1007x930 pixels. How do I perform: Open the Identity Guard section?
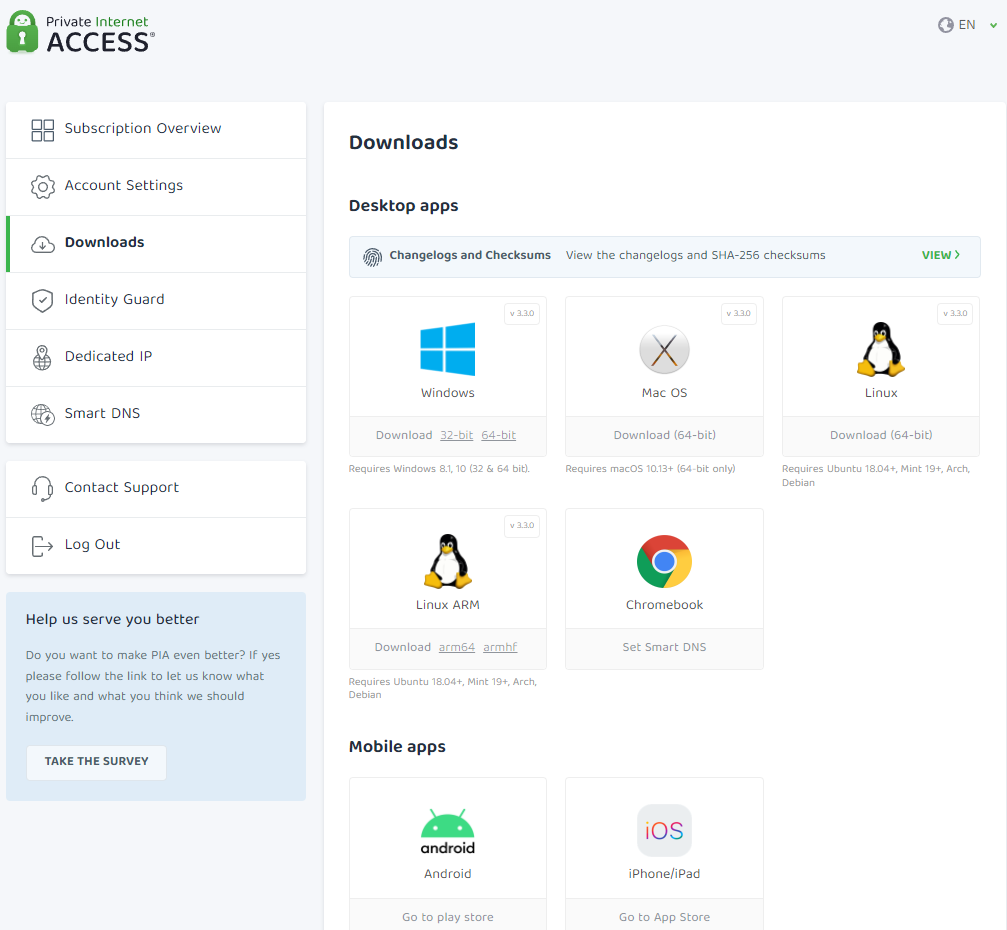click(x=114, y=300)
